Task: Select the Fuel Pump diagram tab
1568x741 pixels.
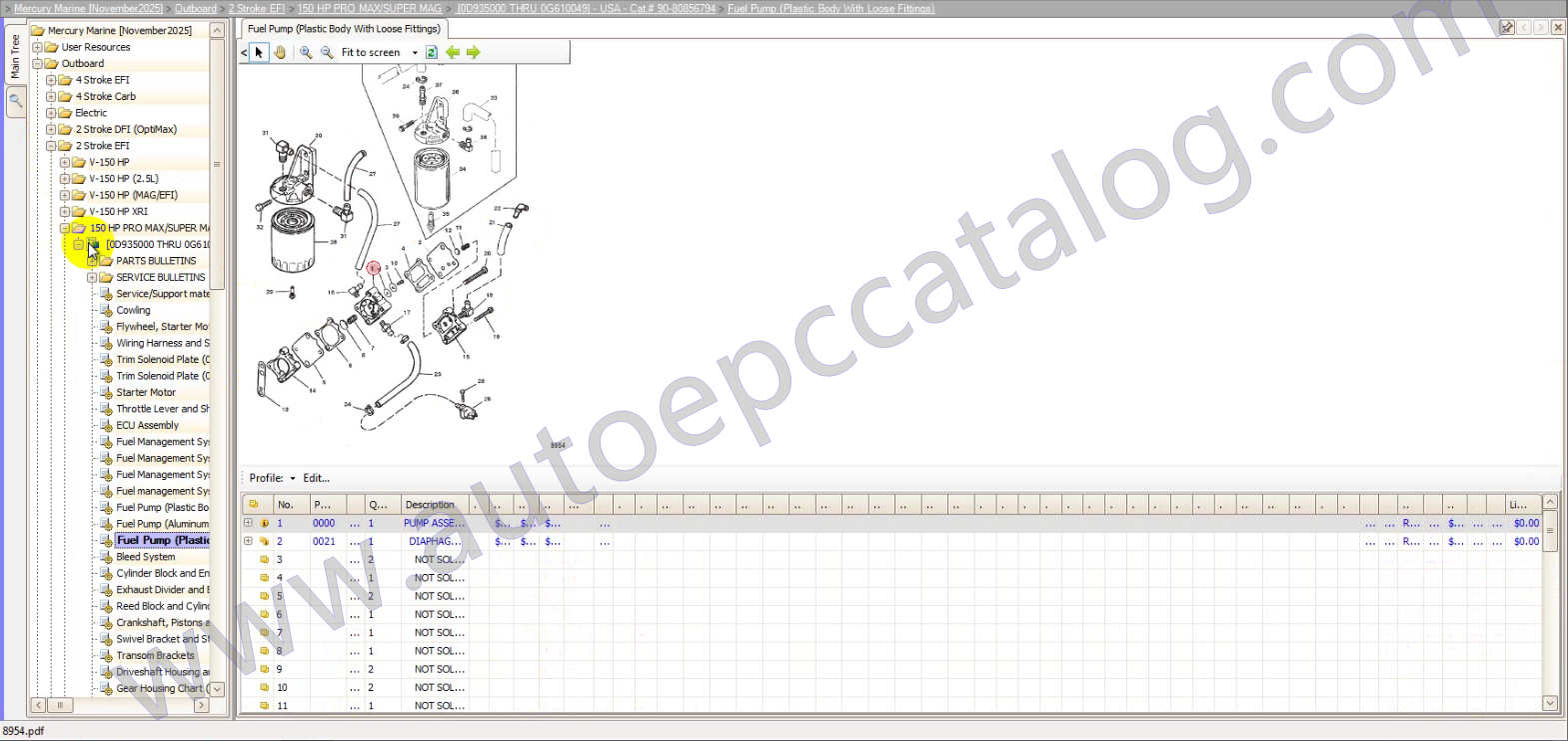Action: point(344,29)
